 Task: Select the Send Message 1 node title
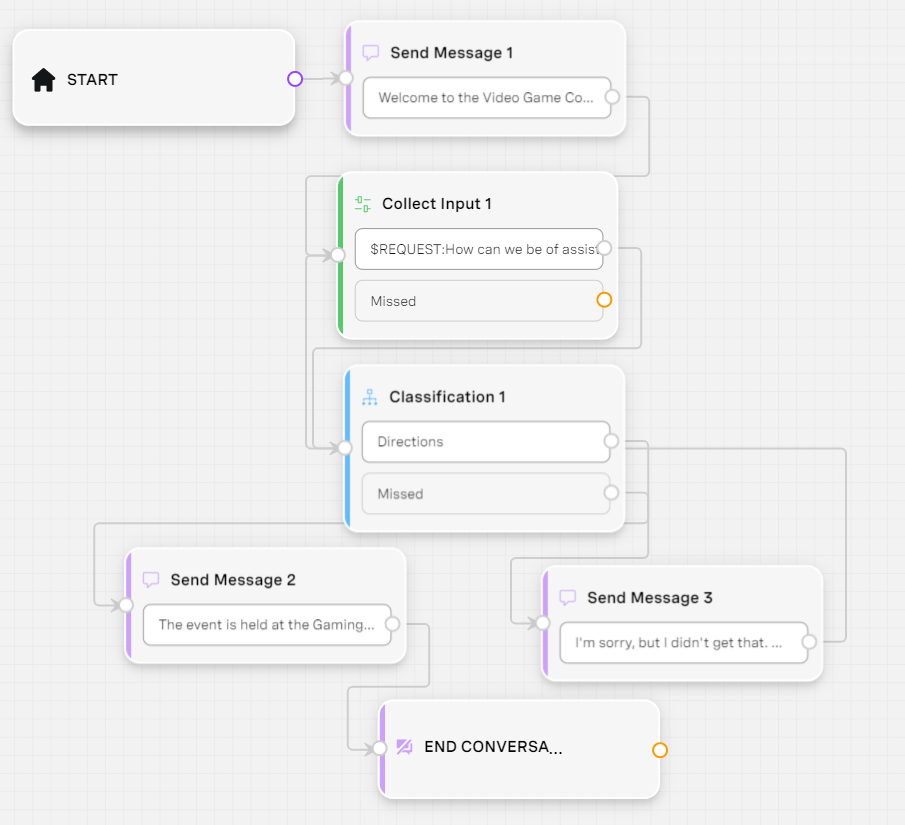[451, 53]
